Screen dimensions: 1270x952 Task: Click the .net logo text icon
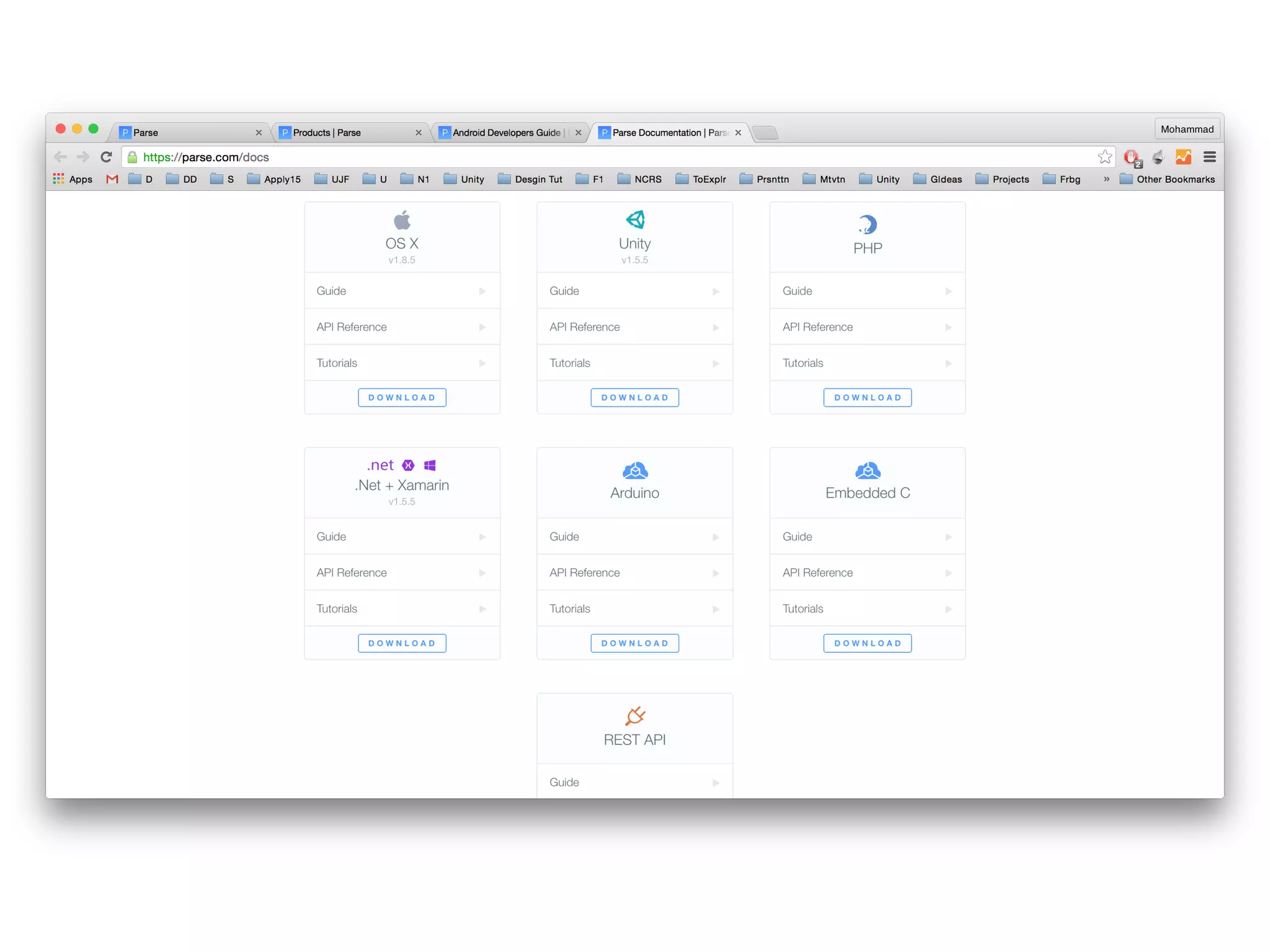coord(380,465)
